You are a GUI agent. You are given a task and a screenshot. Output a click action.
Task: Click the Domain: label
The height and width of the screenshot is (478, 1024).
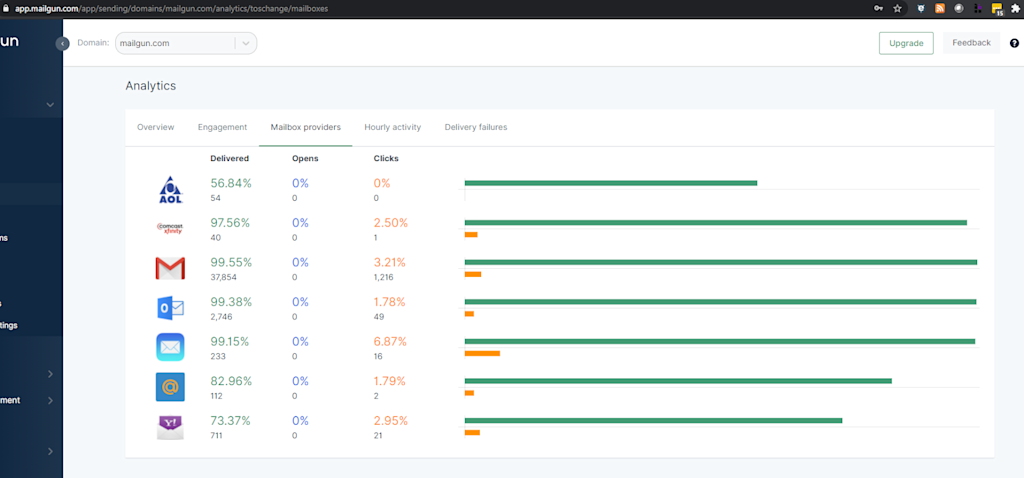click(93, 43)
